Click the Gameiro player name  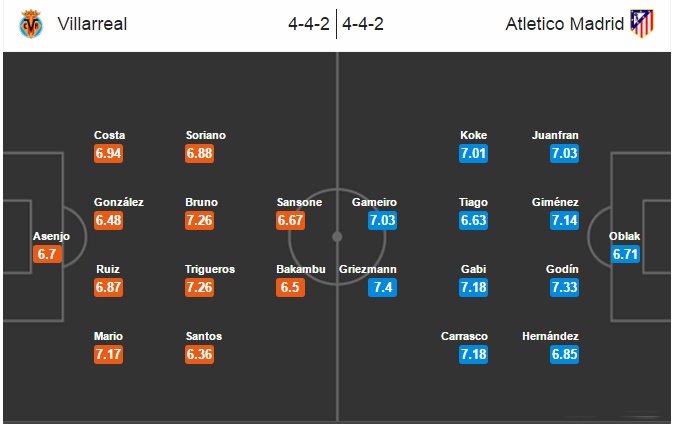click(x=374, y=202)
